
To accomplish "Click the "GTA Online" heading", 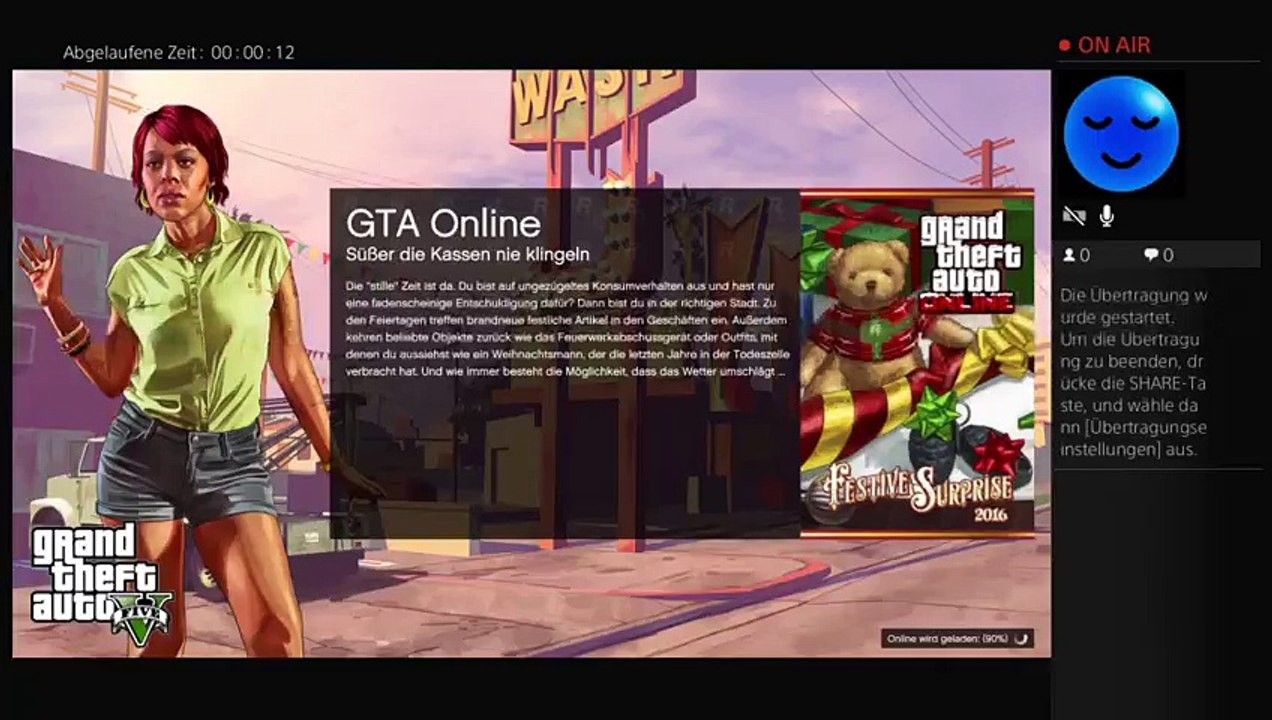I will pos(443,224).
